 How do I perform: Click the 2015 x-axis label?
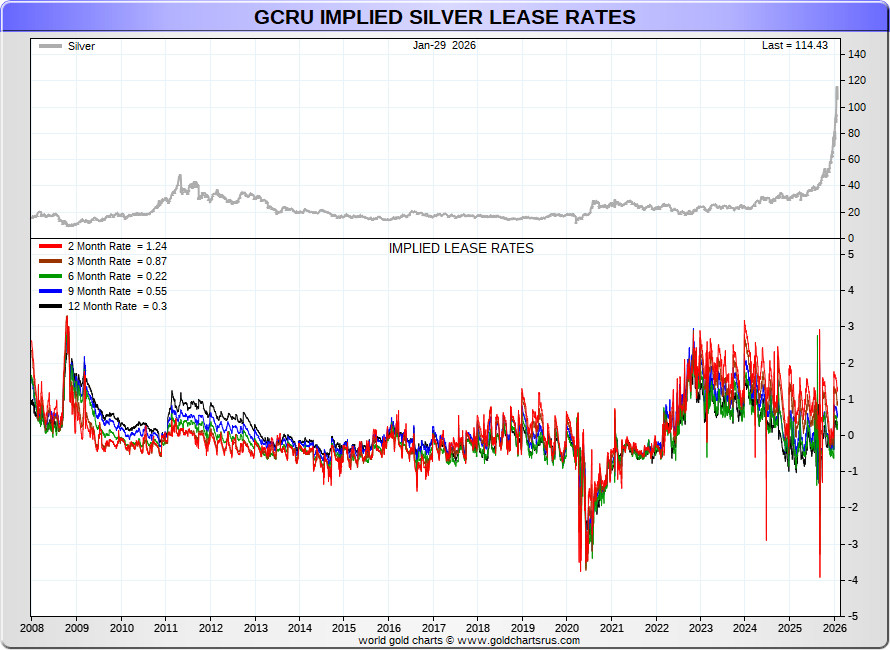click(x=344, y=628)
